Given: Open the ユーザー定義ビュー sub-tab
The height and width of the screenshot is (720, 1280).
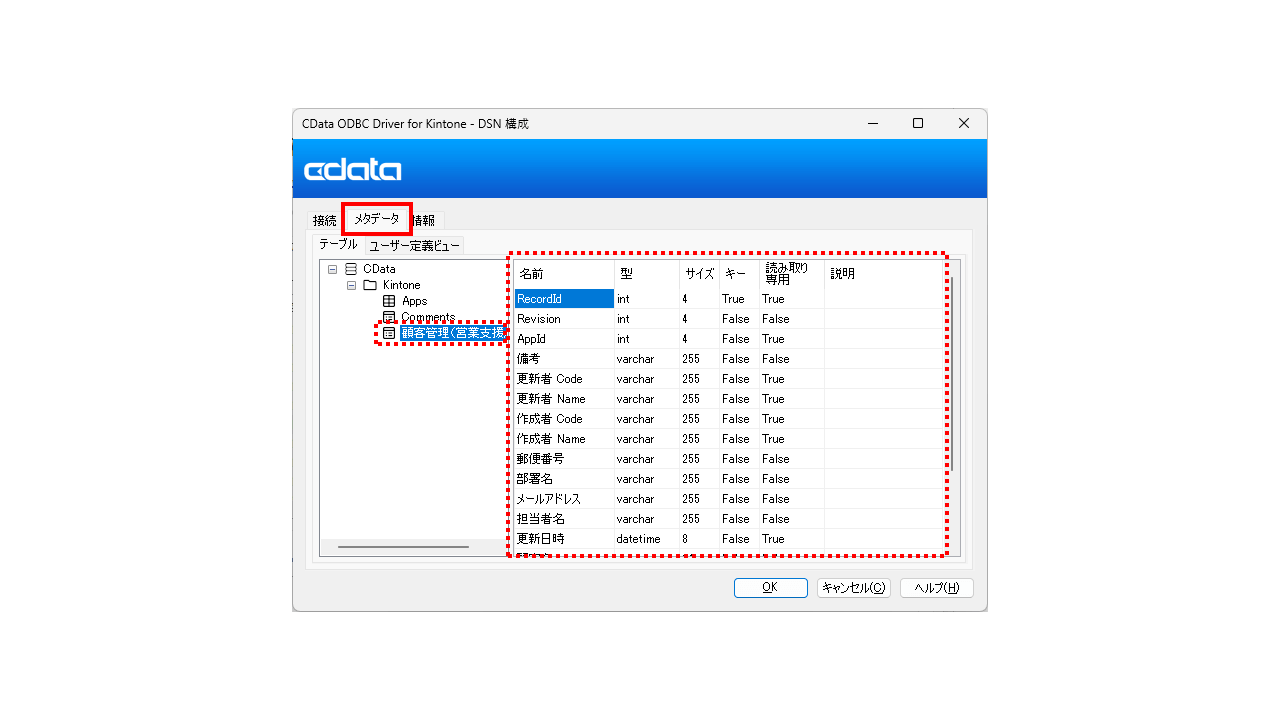Looking at the screenshot, I should (414, 246).
